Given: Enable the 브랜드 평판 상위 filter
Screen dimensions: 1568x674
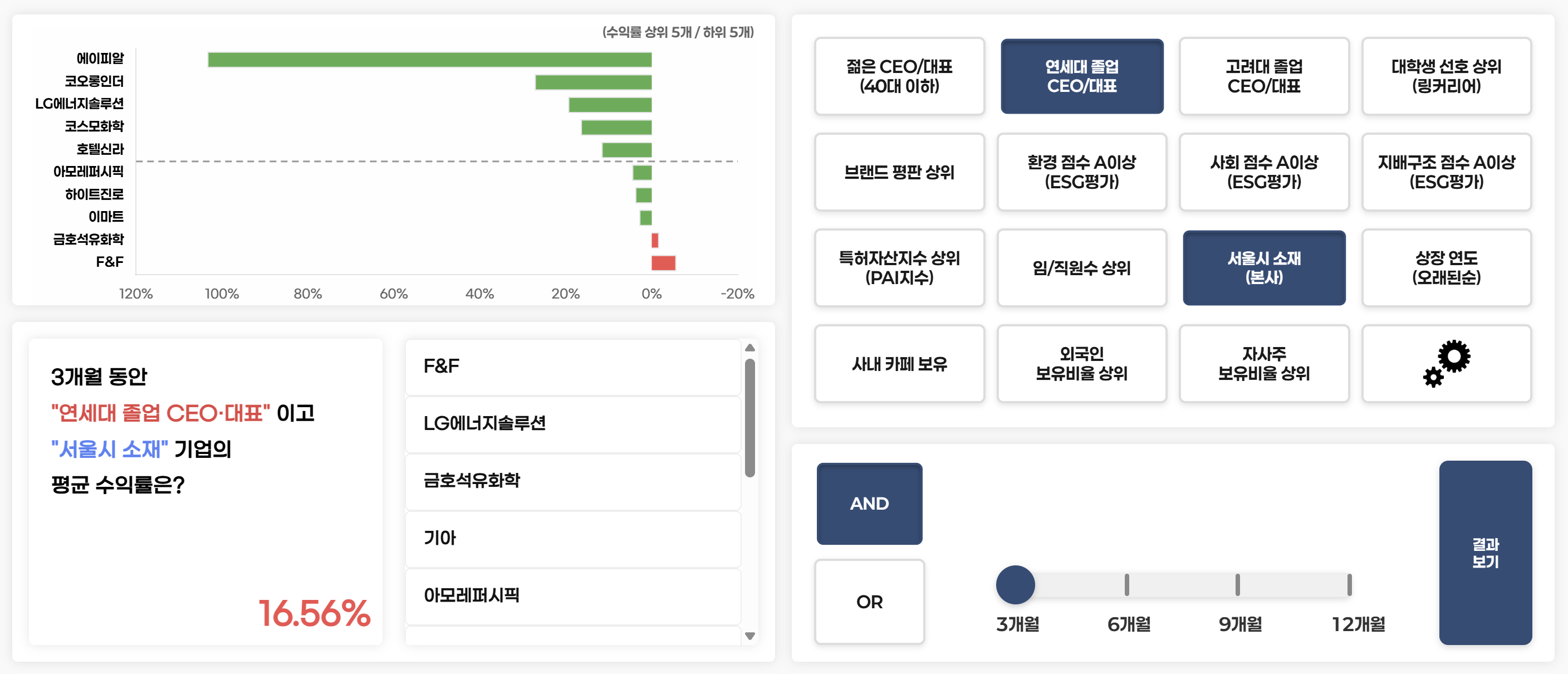Looking at the screenshot, I should pyautogui.click(x=899, y=172).
